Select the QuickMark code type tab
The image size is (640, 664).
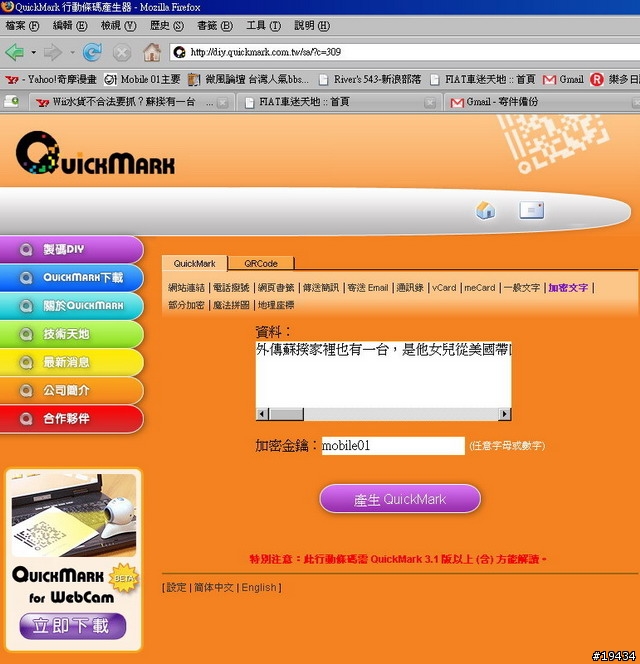coord(194,263)
